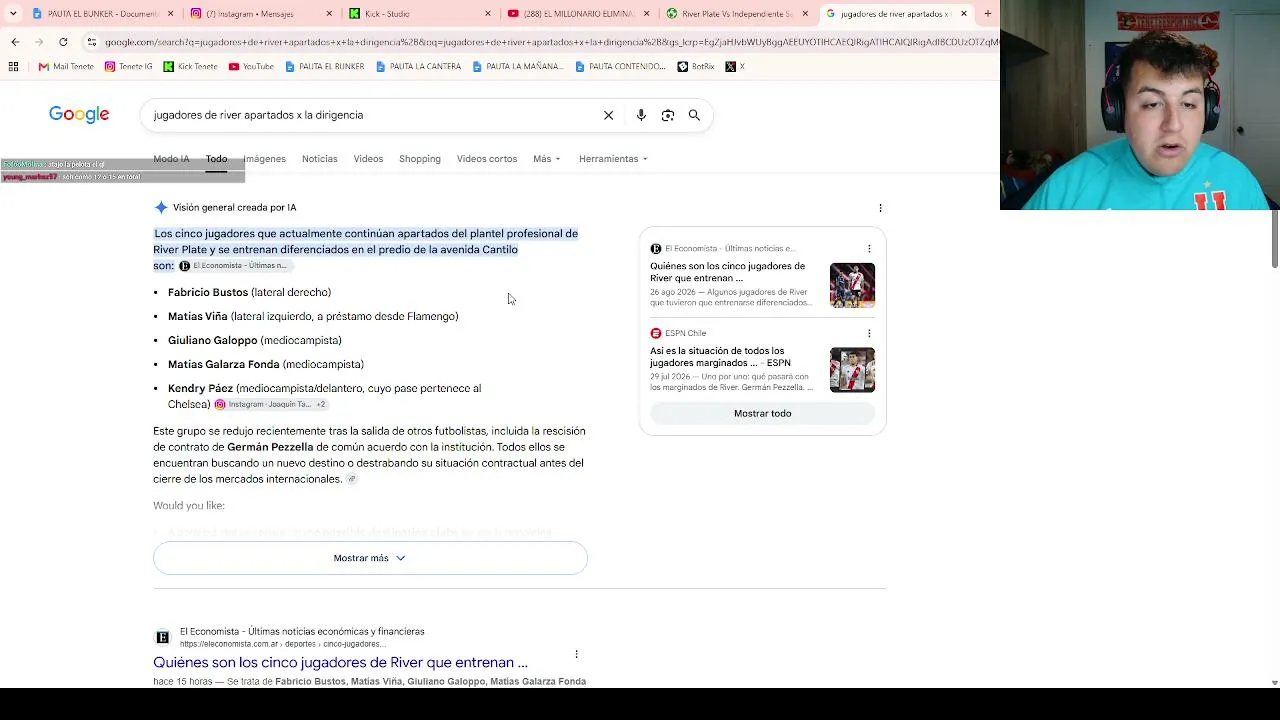Open the BotRix bookmark
Image resolution: width=1280 pixels, height=720 pixels.
pyautogui.click(x=696, y=67)
